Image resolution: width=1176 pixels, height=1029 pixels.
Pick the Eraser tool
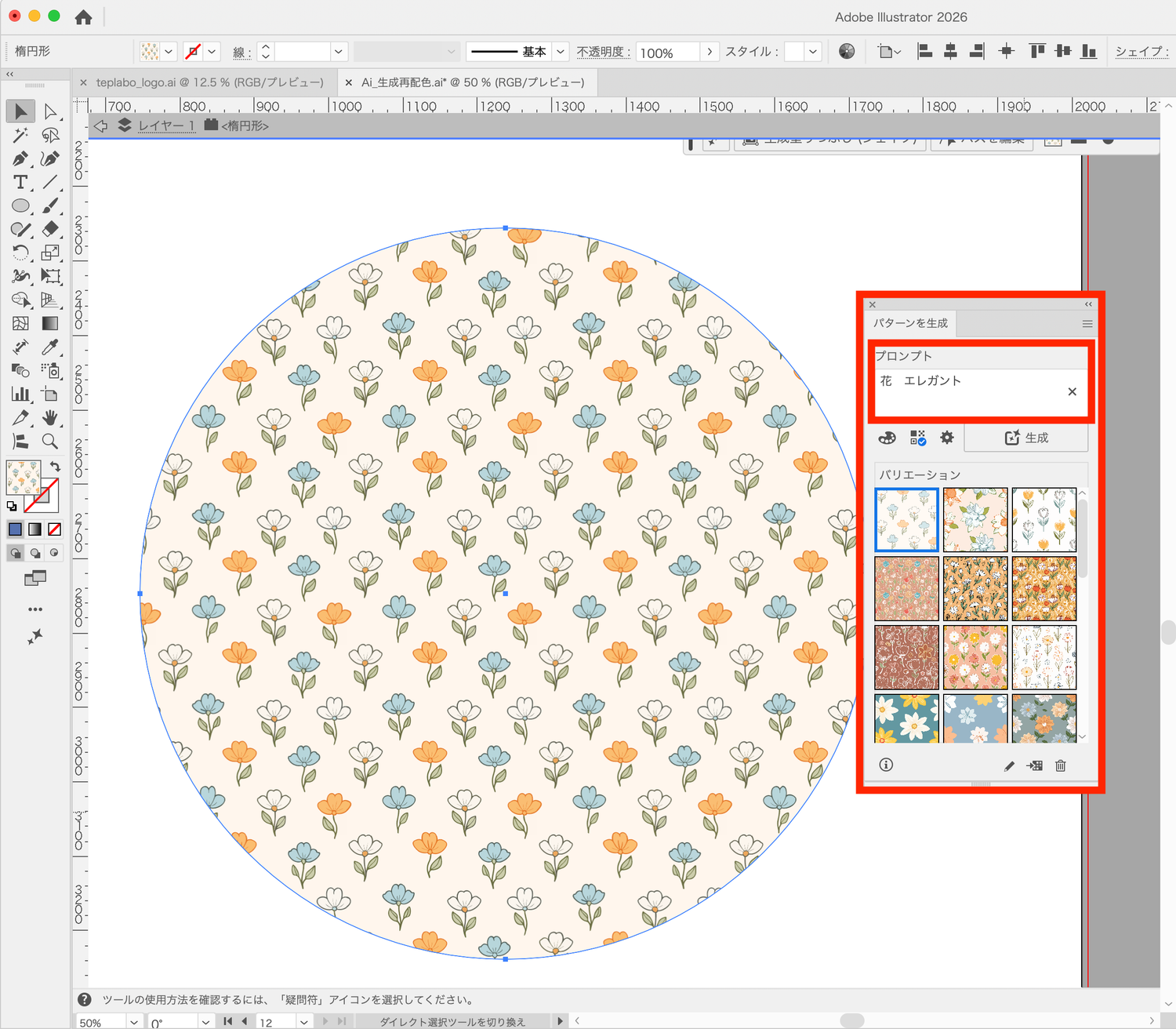[50, 229]
